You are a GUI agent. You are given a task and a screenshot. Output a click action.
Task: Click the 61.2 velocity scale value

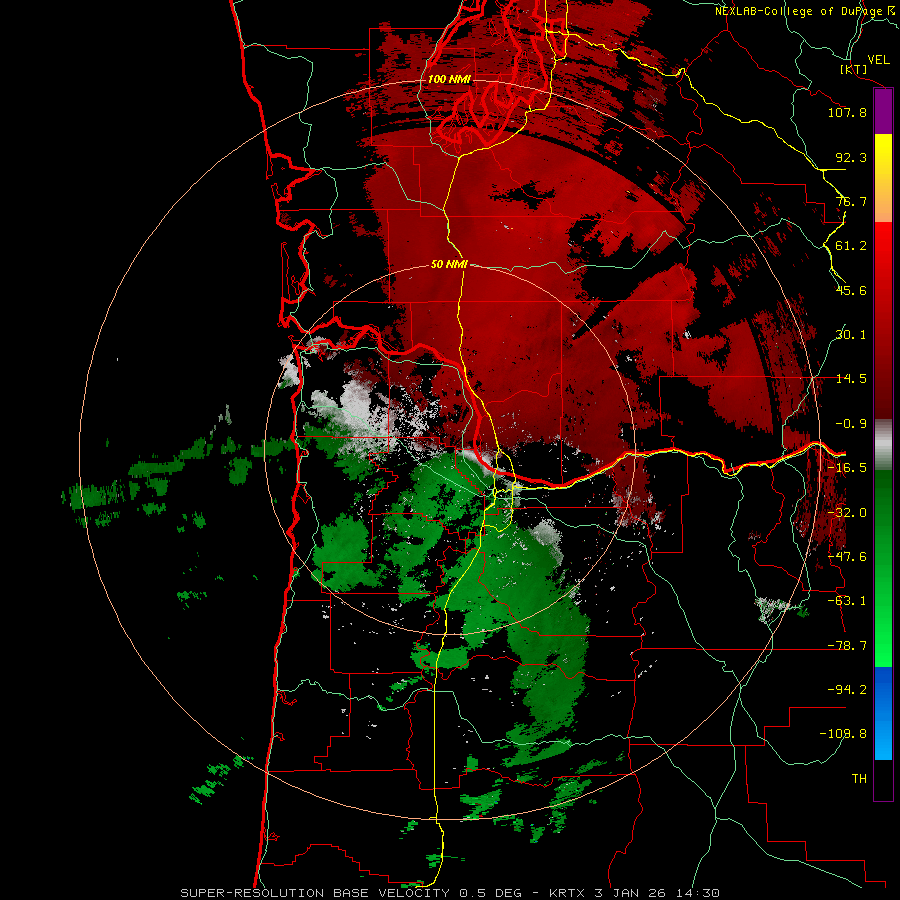coord(851,246)
